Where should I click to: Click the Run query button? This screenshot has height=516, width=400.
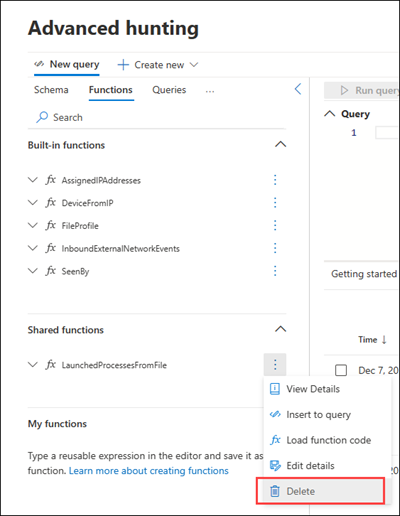[x=362, y=90]
